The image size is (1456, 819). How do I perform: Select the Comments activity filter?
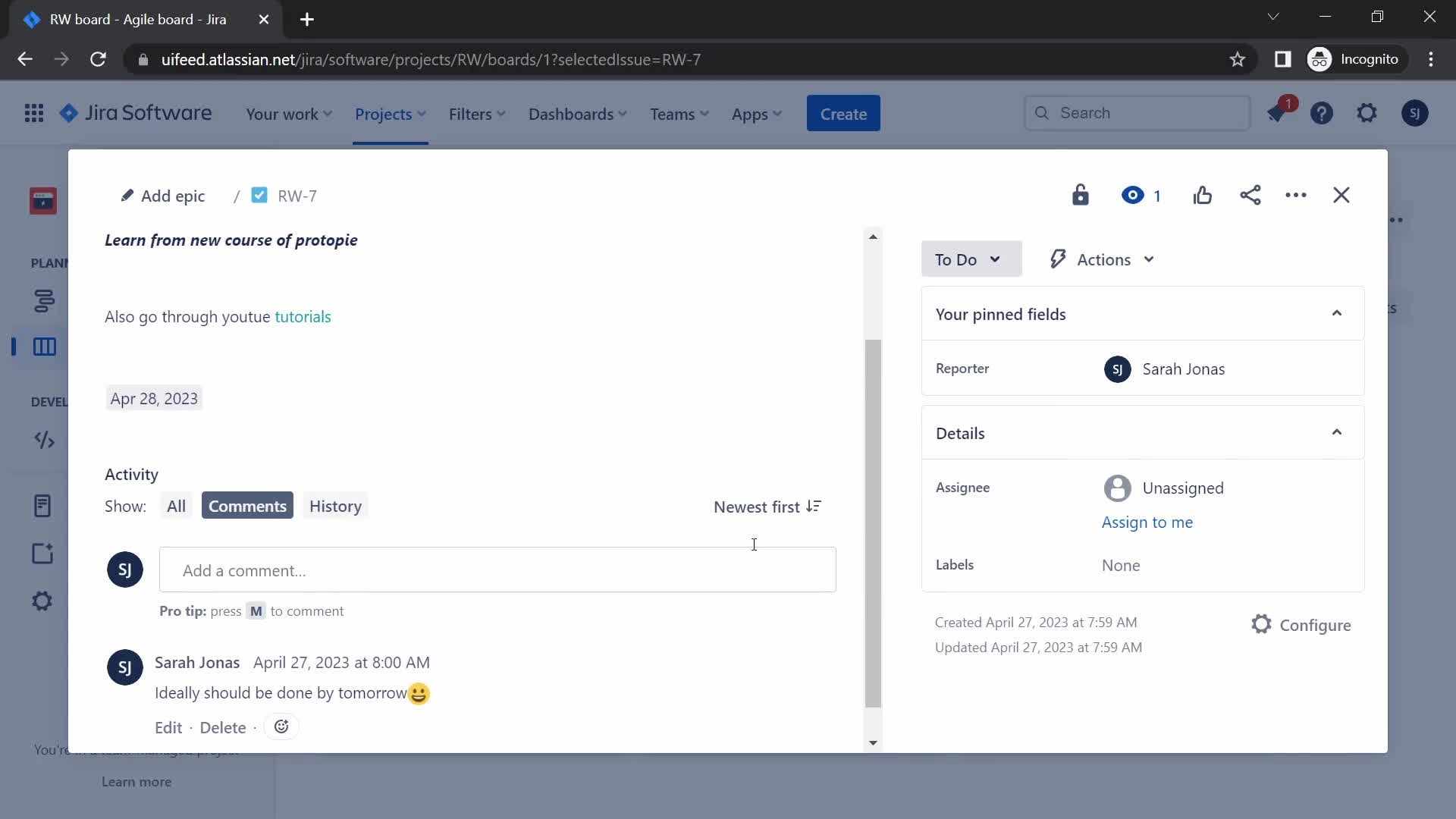tap(247, 505)
